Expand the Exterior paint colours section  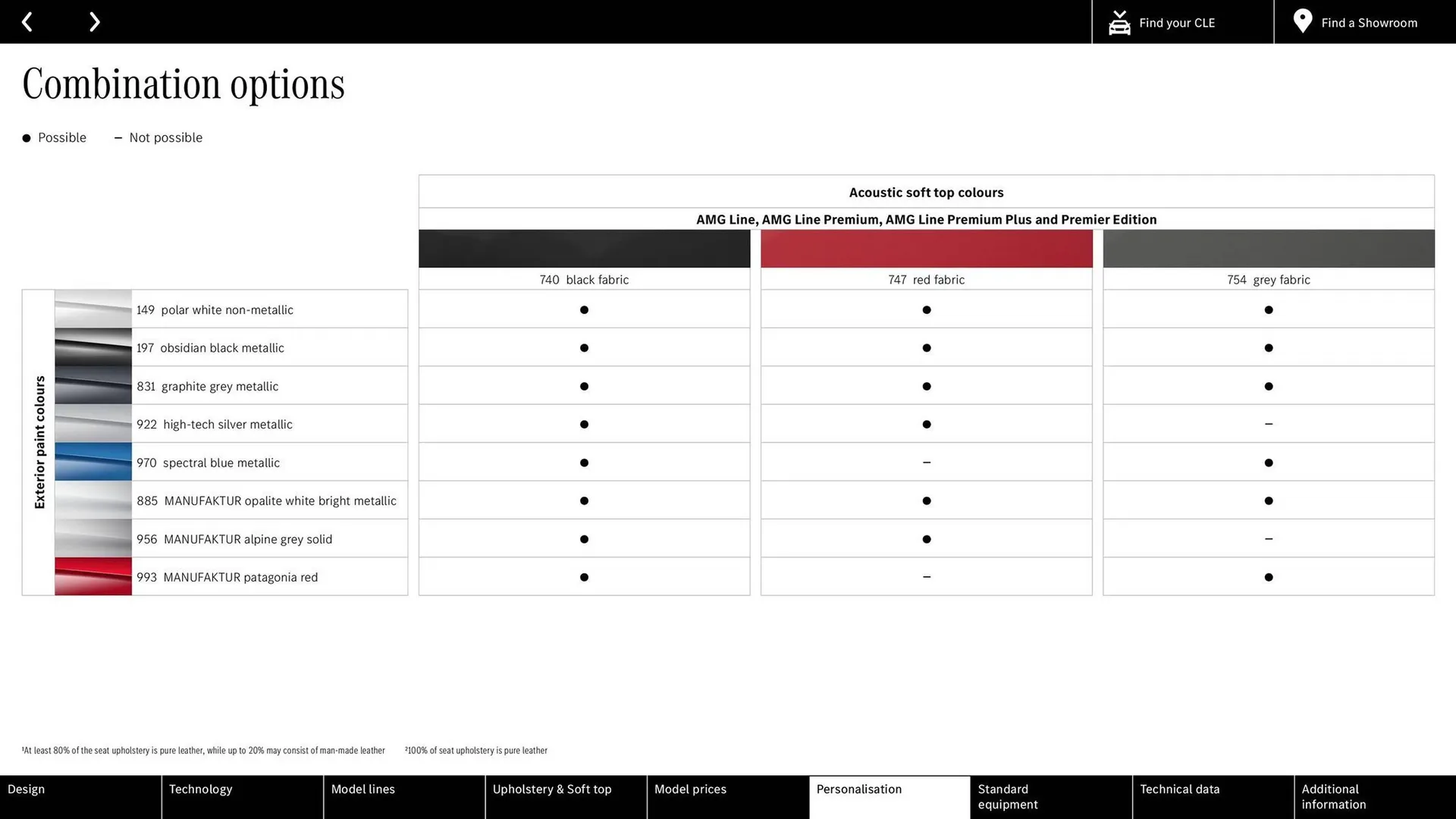[x=39, y=440]
